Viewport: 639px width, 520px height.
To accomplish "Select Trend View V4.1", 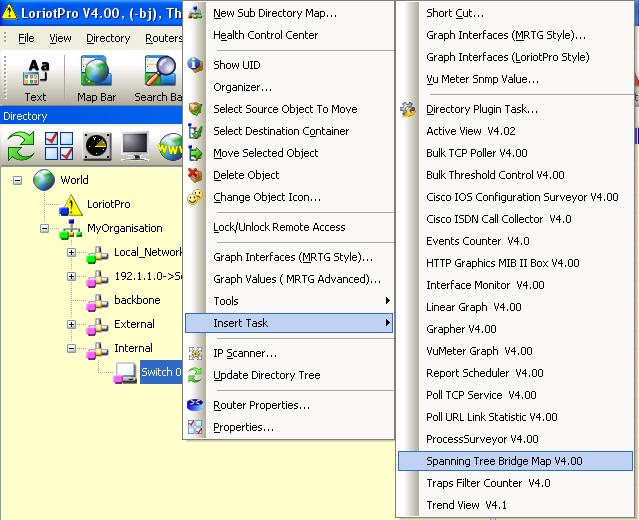I will pyautogui.click(x=515, y=505).
